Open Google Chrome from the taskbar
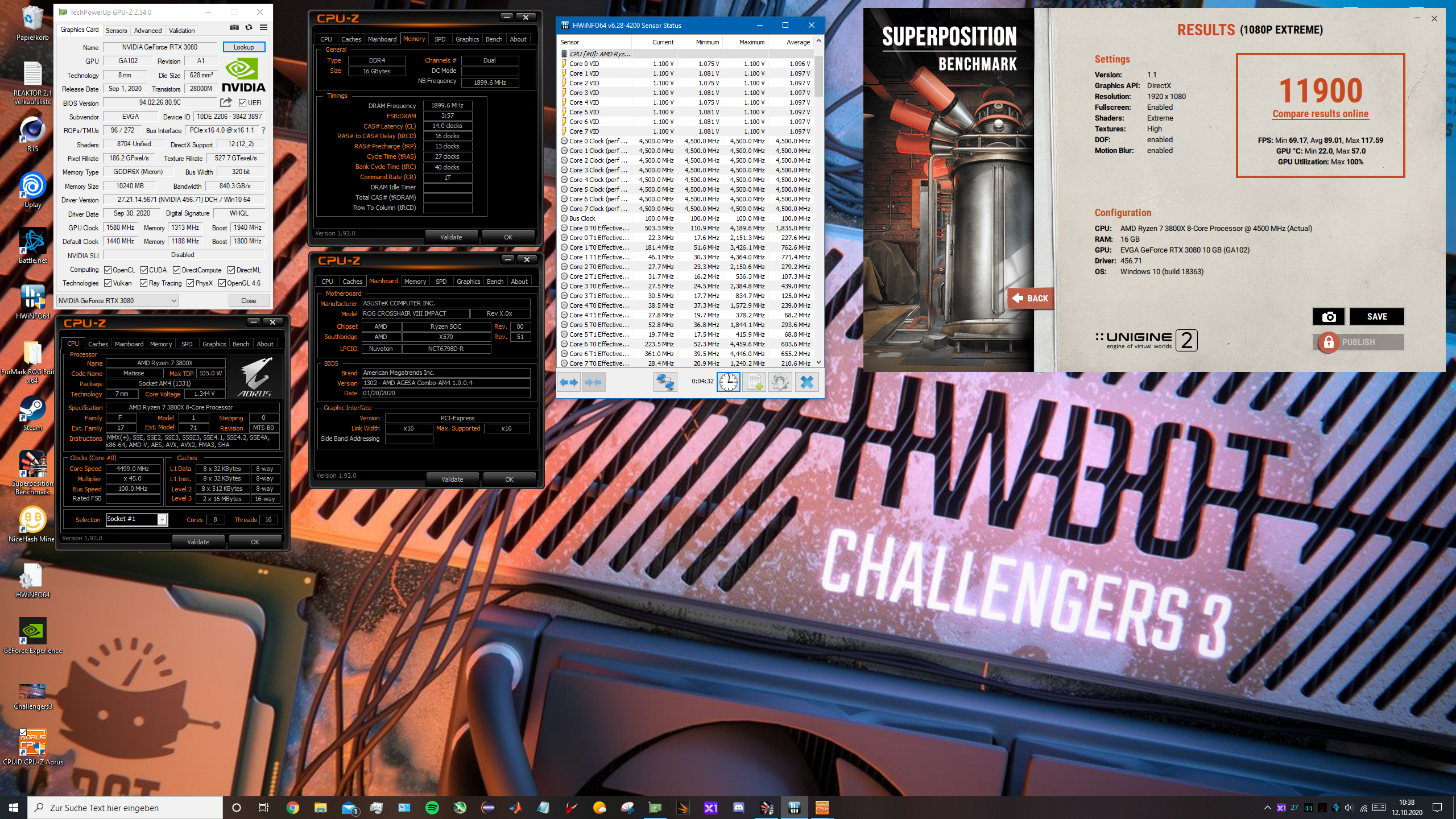Viewport: 1456px width, 819px height. [x=293, y=808]
